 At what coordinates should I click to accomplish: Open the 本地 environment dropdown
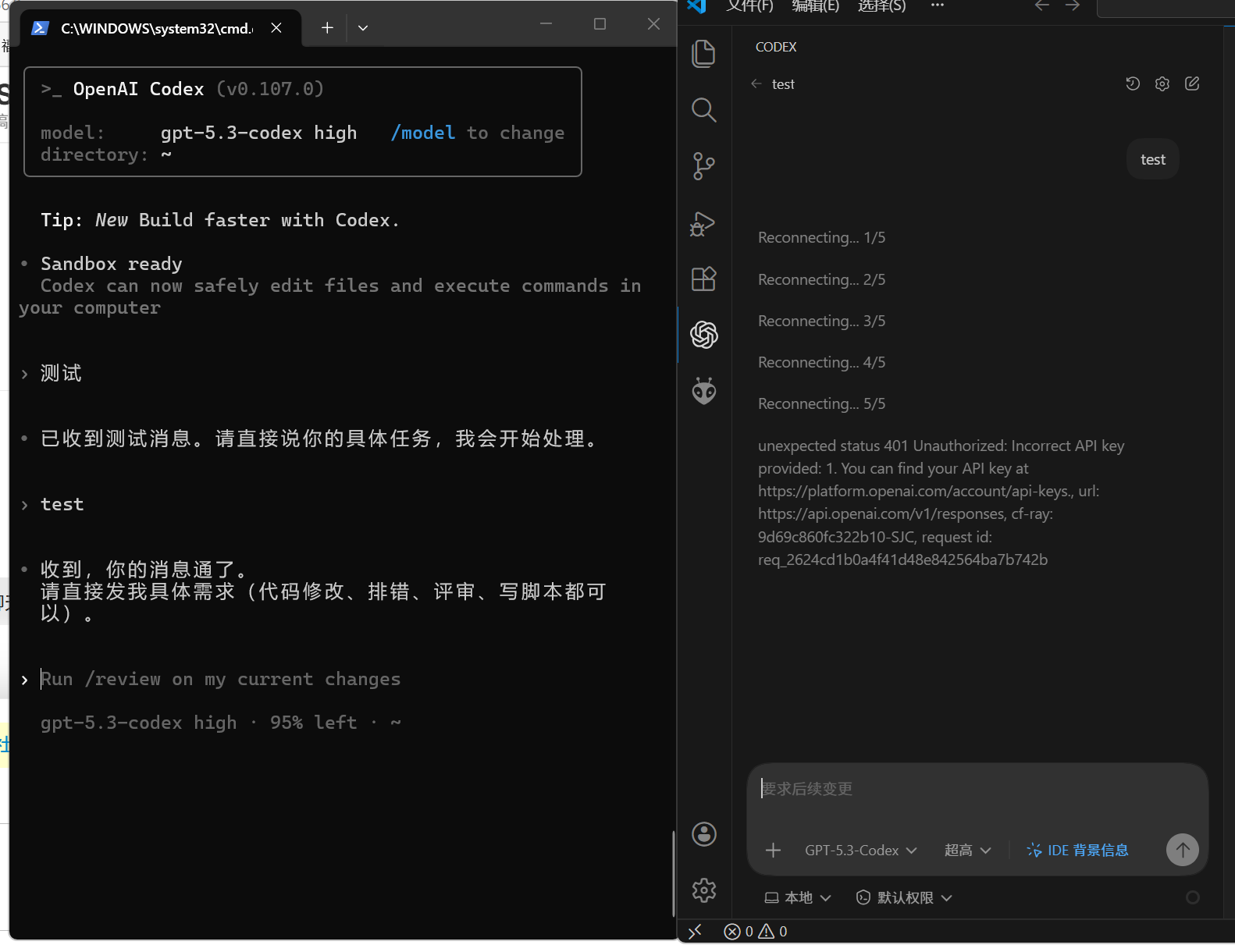tap(798, 897)
